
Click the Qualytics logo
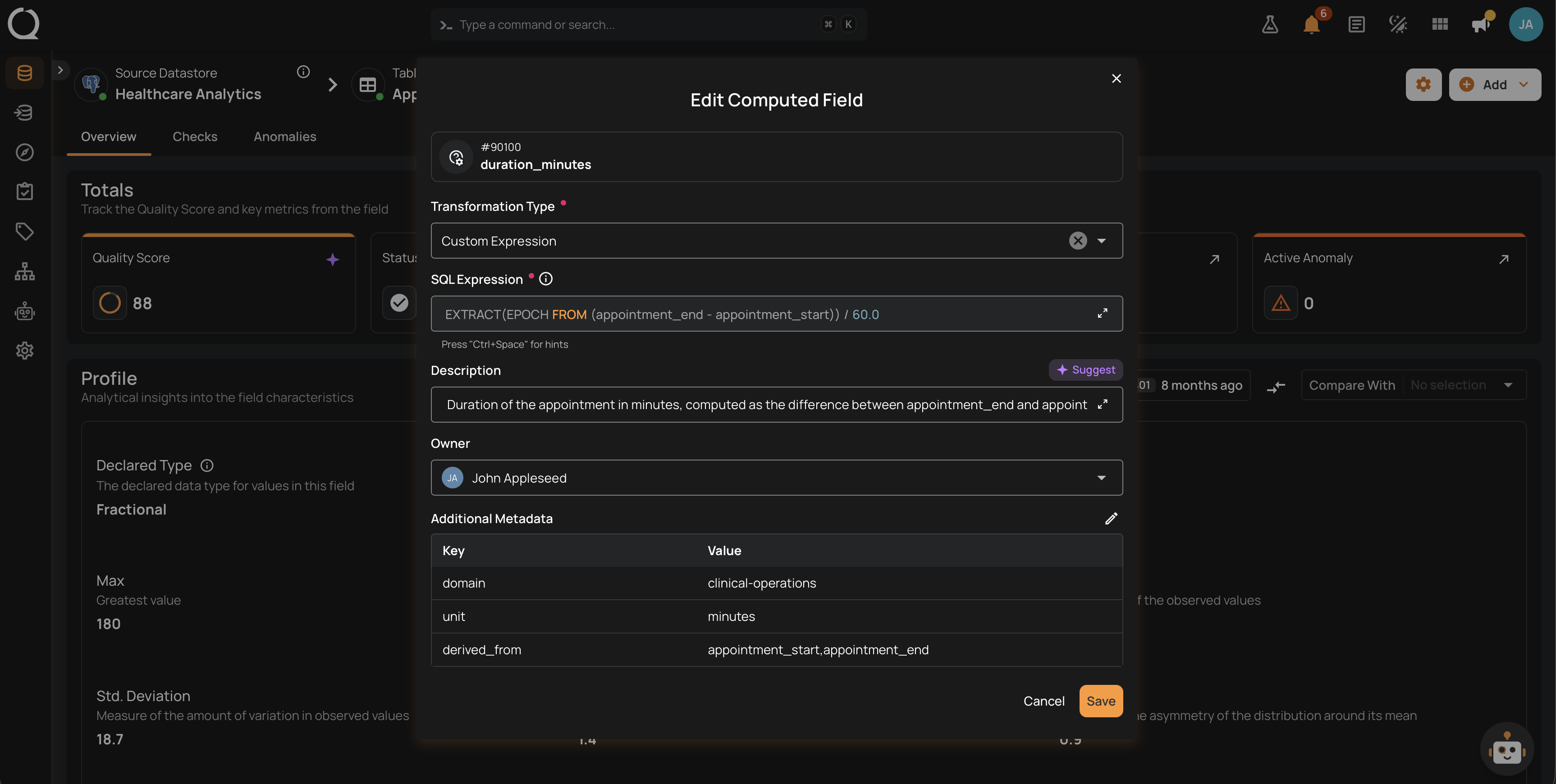pyautogui.click(x=23, y=23)
